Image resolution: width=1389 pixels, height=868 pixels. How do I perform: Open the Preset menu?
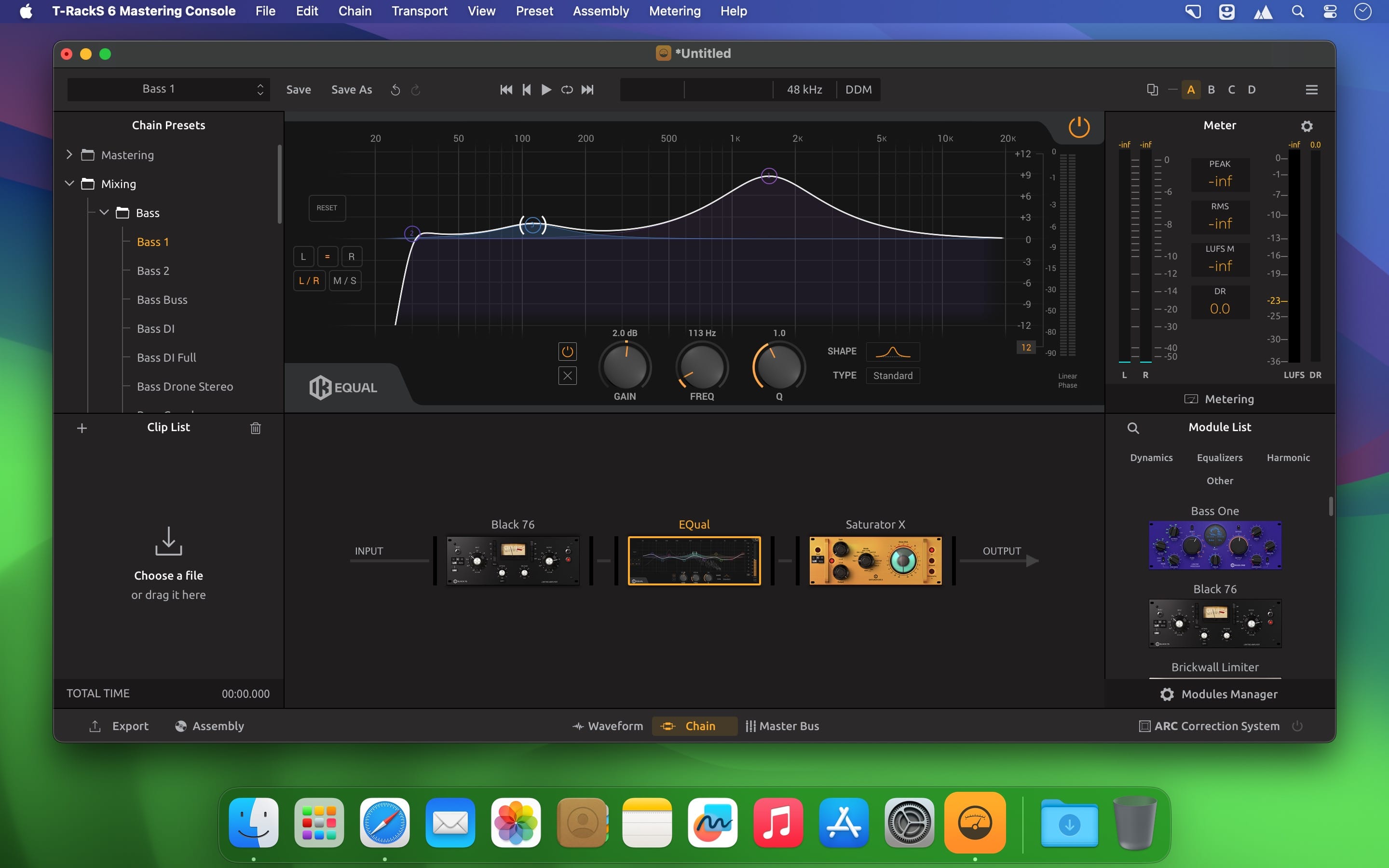(534, 11)
